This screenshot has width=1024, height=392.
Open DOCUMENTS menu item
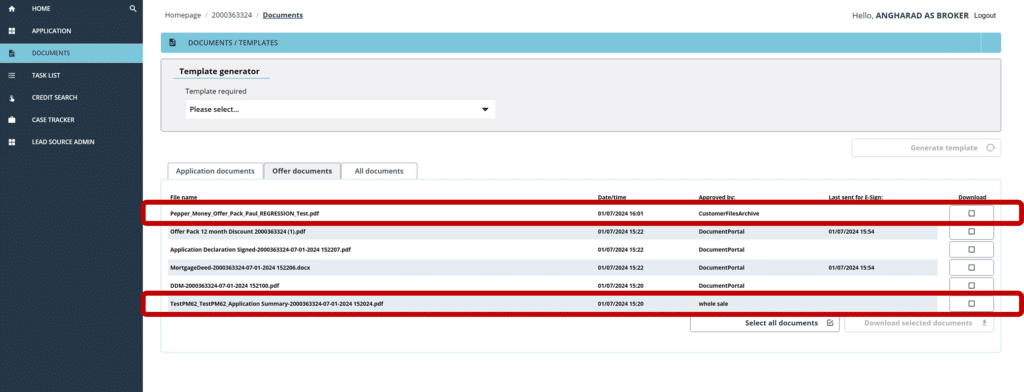click(x=51, y=54)
